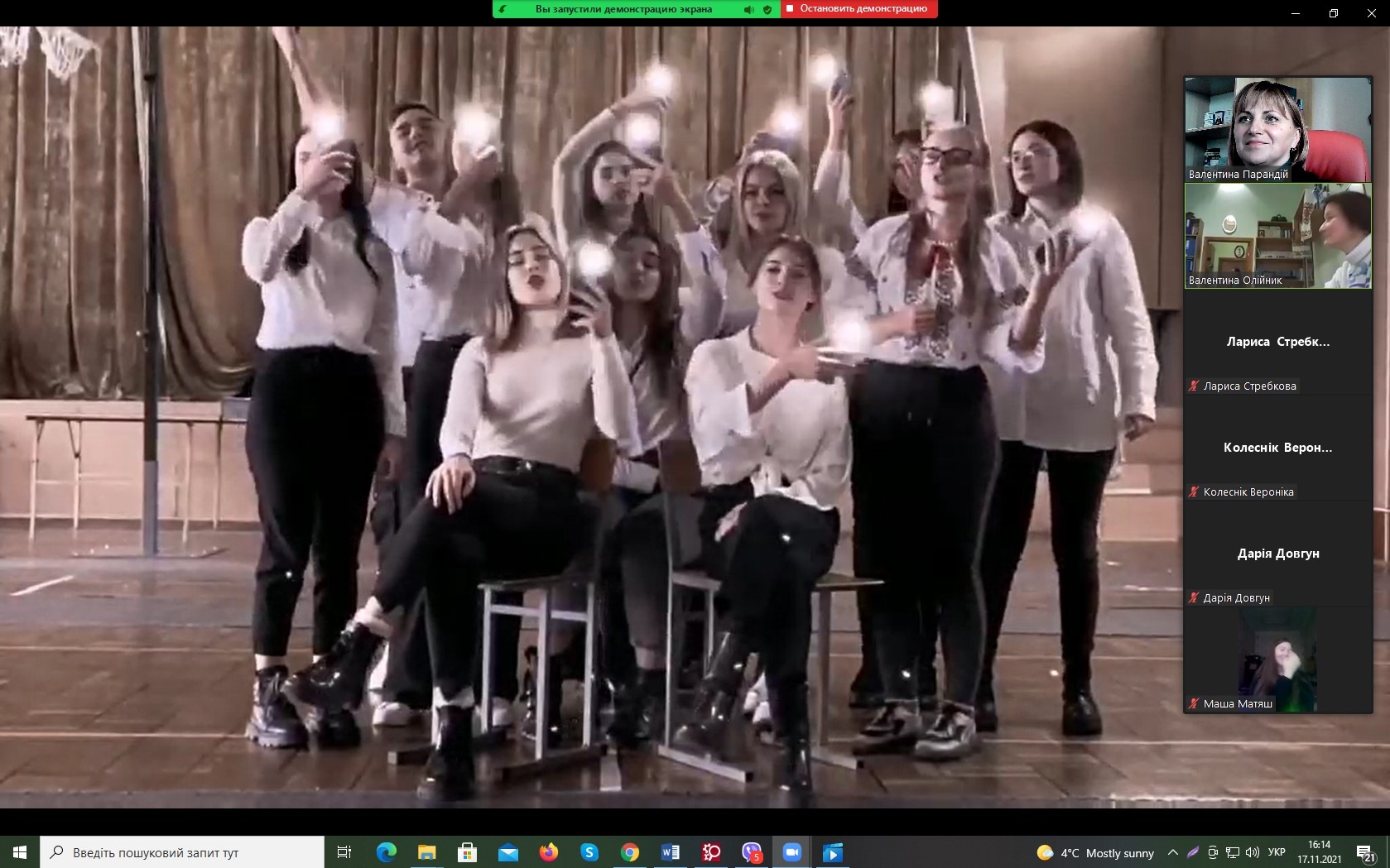Click the Остановить демонстрацию stop share button

click(x=858, y=9)
